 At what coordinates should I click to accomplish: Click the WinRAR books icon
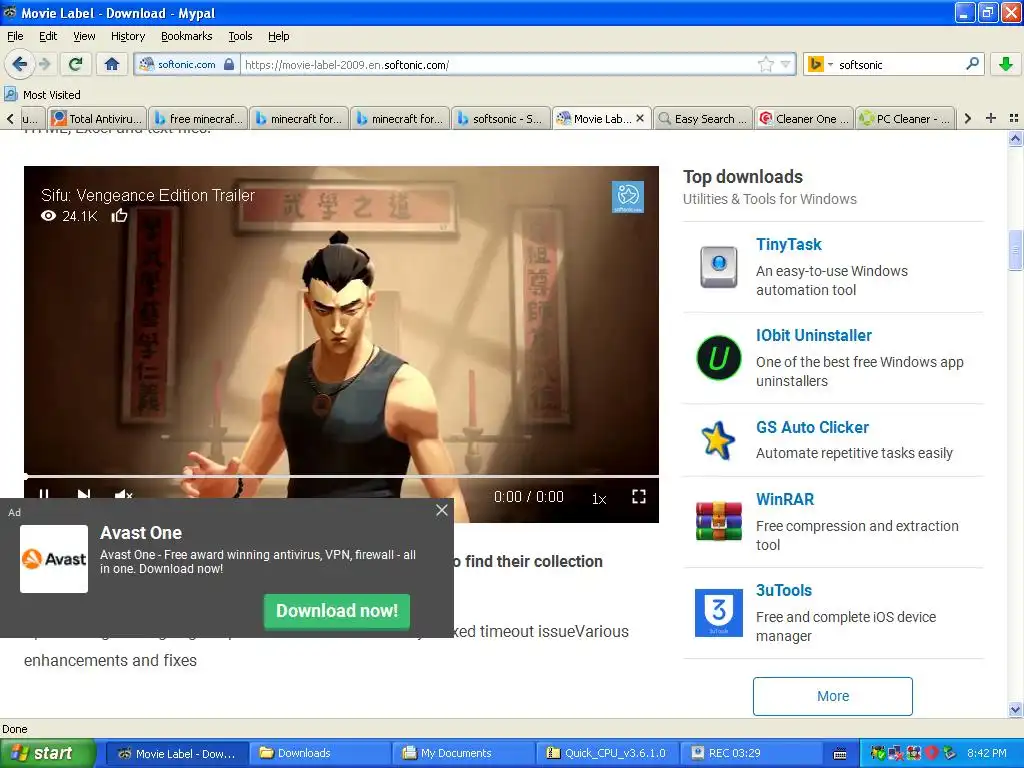tap(718, 521)
